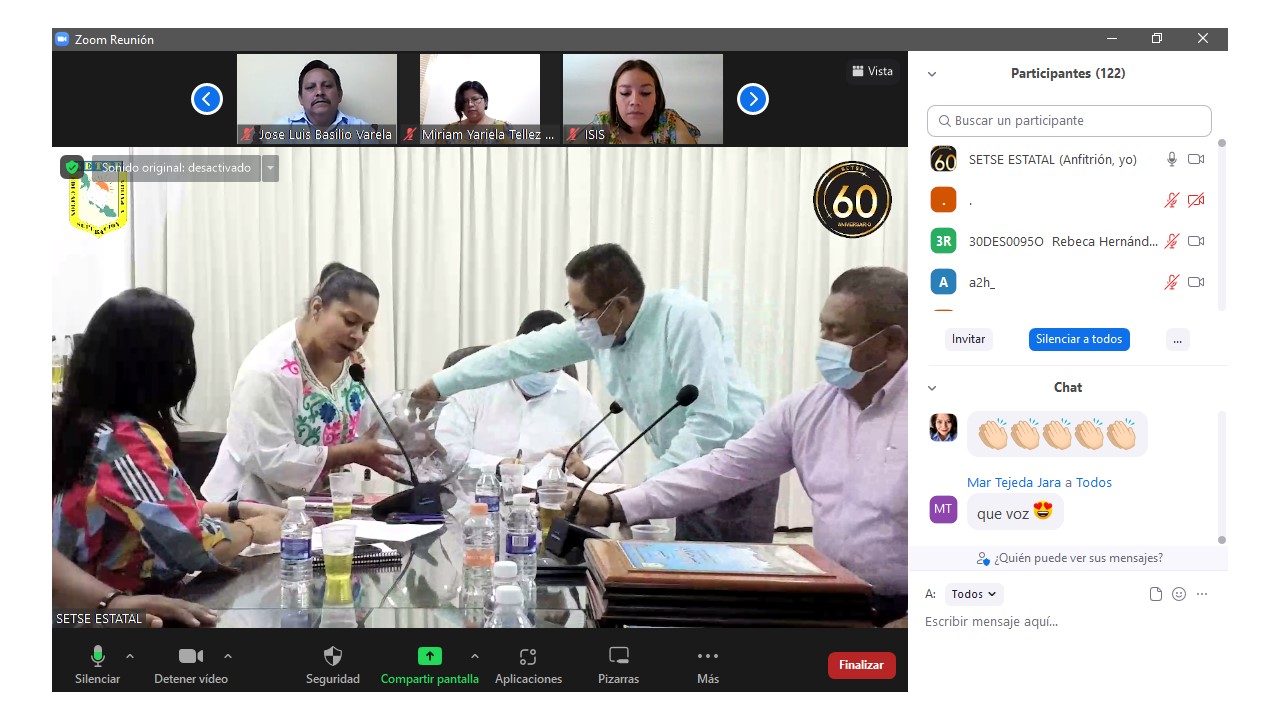Open the Todos recipient dropdown
The width and height of the screenshot is (1280, 720).
[x=974, y=594]
